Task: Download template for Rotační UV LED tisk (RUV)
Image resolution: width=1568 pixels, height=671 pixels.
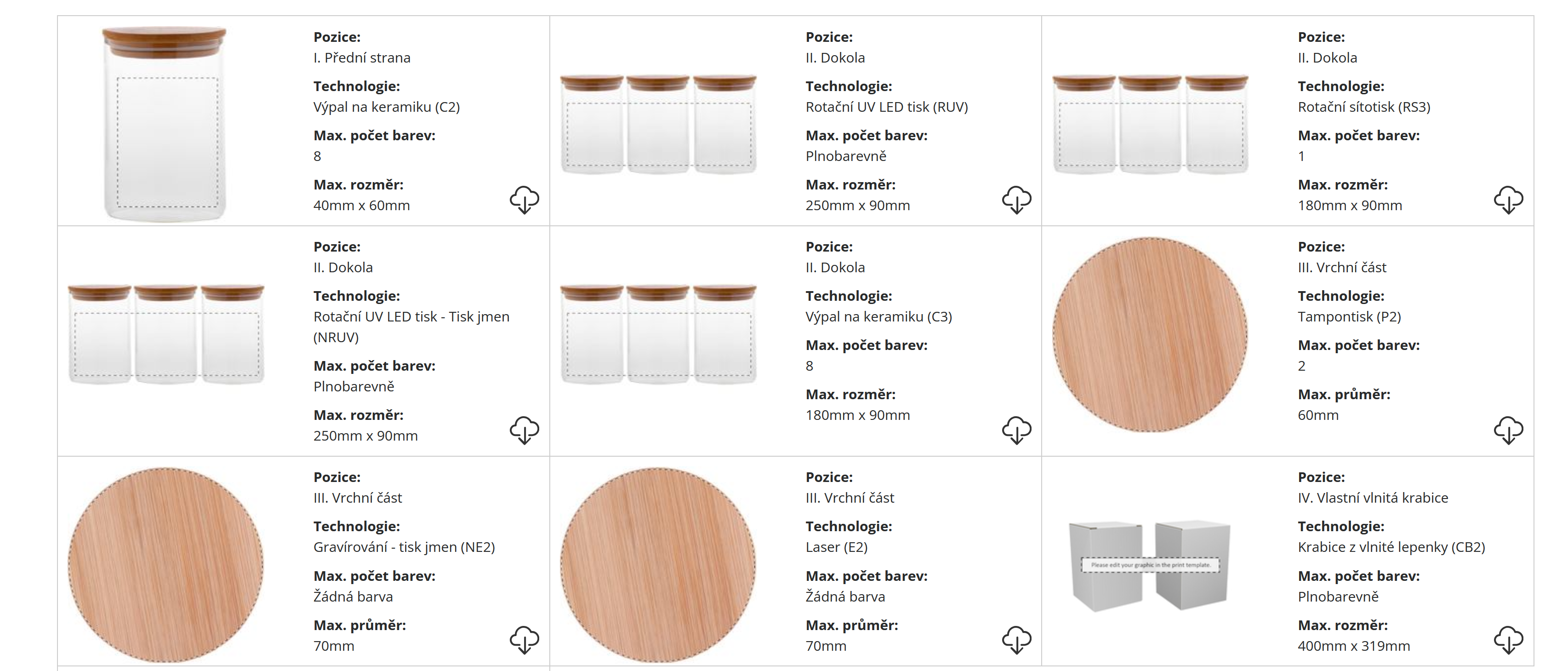Action: [1016, 200]
